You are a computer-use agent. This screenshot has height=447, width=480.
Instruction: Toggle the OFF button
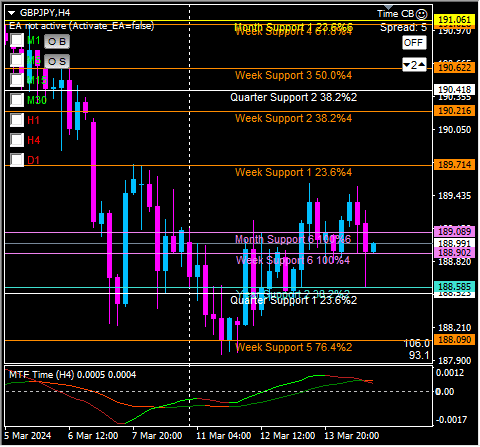pos(414,43)
